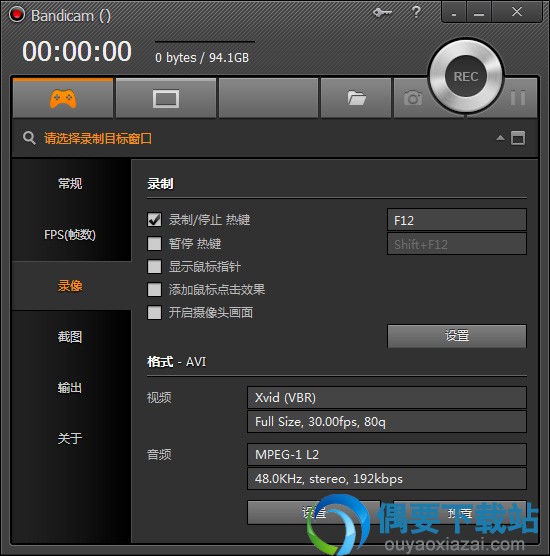550x556 pixels.
Task: Click the Shift+F12 pause hotkey field
Action: click(x=457, y=244)
